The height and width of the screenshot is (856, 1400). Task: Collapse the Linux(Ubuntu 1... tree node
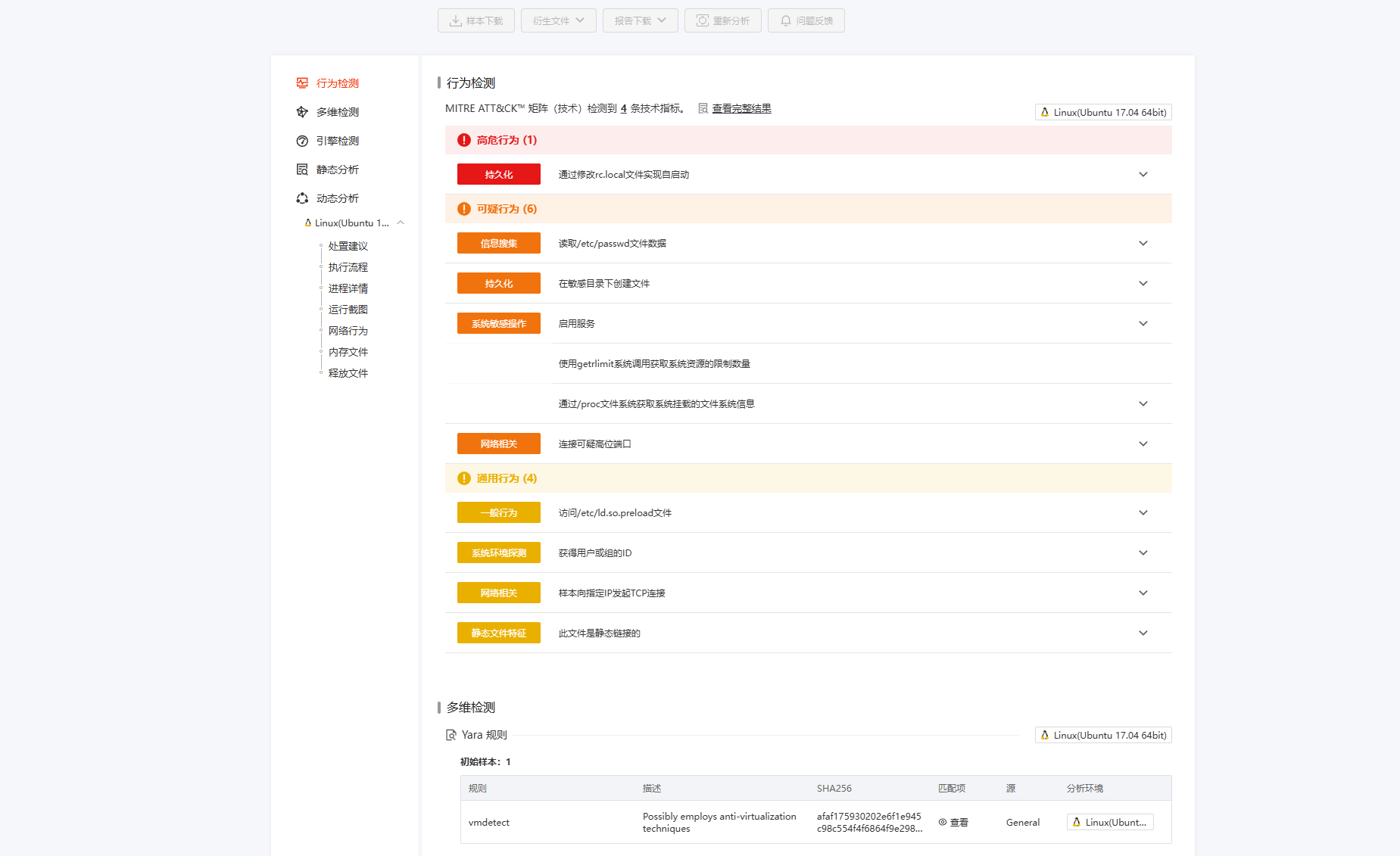point(401,223)
